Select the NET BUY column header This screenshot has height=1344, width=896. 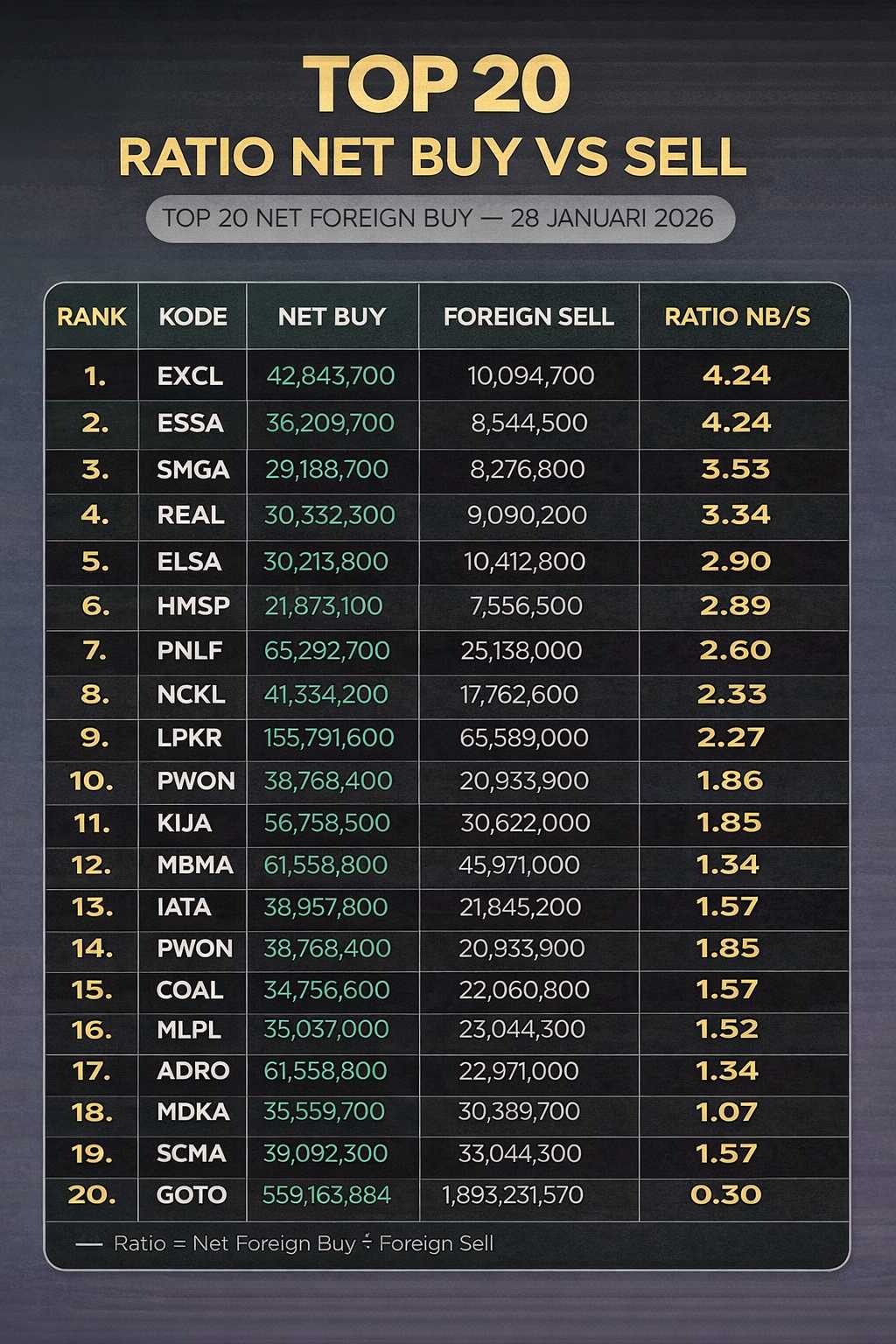coord(332,317)
